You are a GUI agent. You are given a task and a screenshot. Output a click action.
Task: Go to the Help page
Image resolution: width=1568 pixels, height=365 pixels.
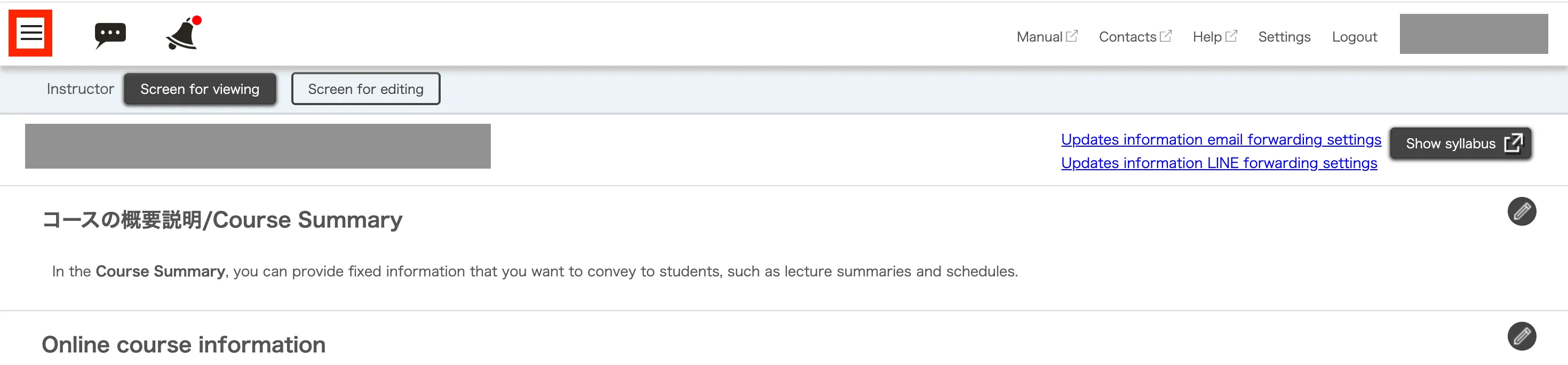[1207, 37]
